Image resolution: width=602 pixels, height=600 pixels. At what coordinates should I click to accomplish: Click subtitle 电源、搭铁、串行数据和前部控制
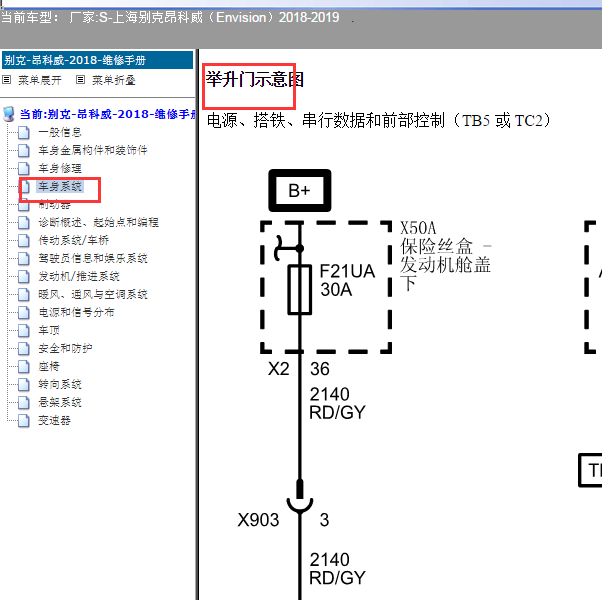click(x=379, y=121)
